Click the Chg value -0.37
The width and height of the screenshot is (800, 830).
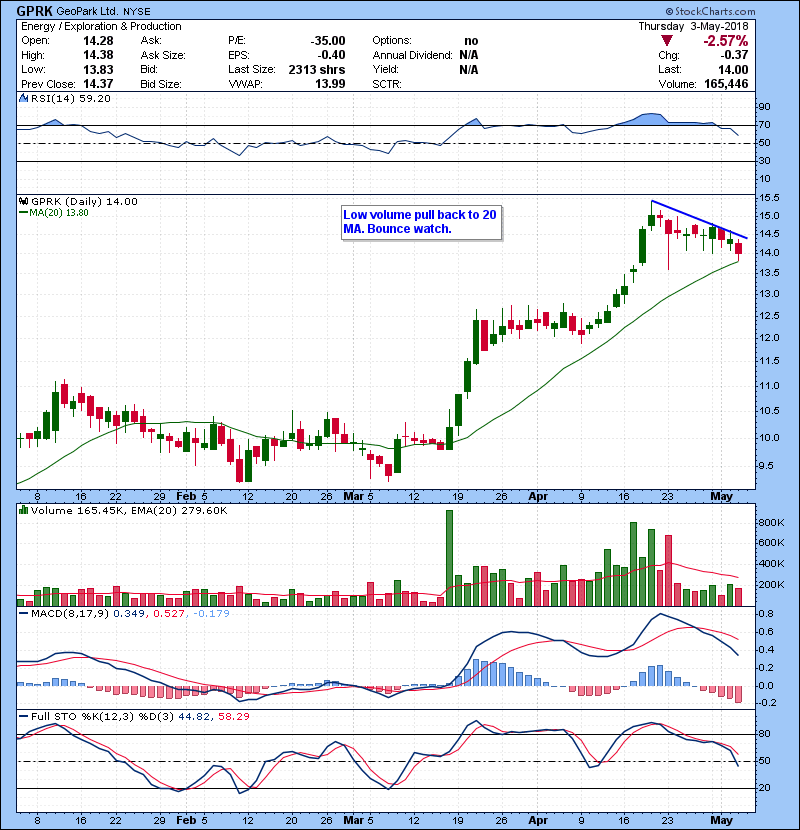[734, 55]
